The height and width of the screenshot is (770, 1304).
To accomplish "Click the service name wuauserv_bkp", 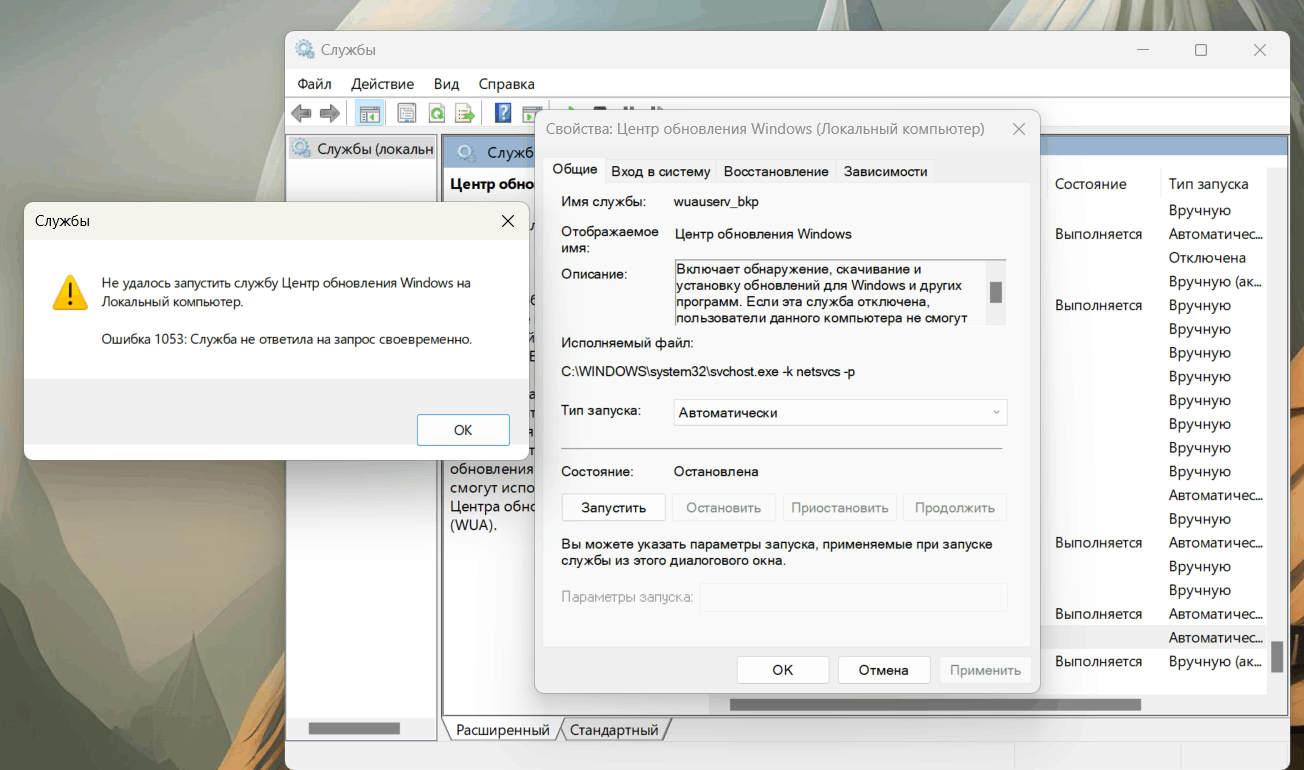I will point(716,201).
